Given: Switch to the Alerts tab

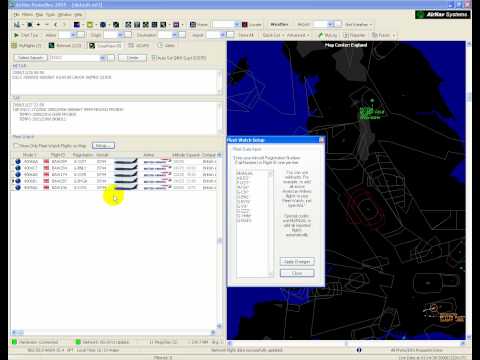Looking at the screenshot, I should pyautogui.click(x=166, y=45).
